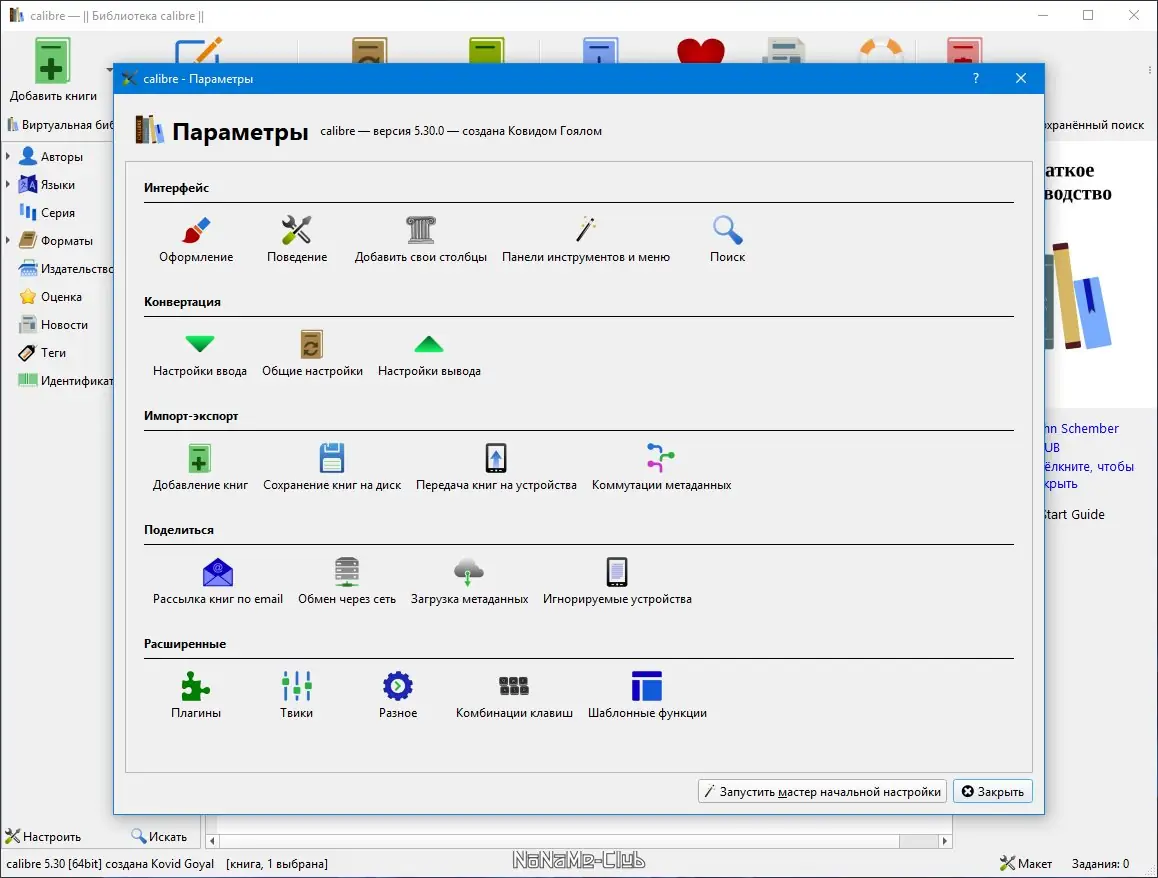Close the Параметры dialog with X

(x=1021, y=78)
